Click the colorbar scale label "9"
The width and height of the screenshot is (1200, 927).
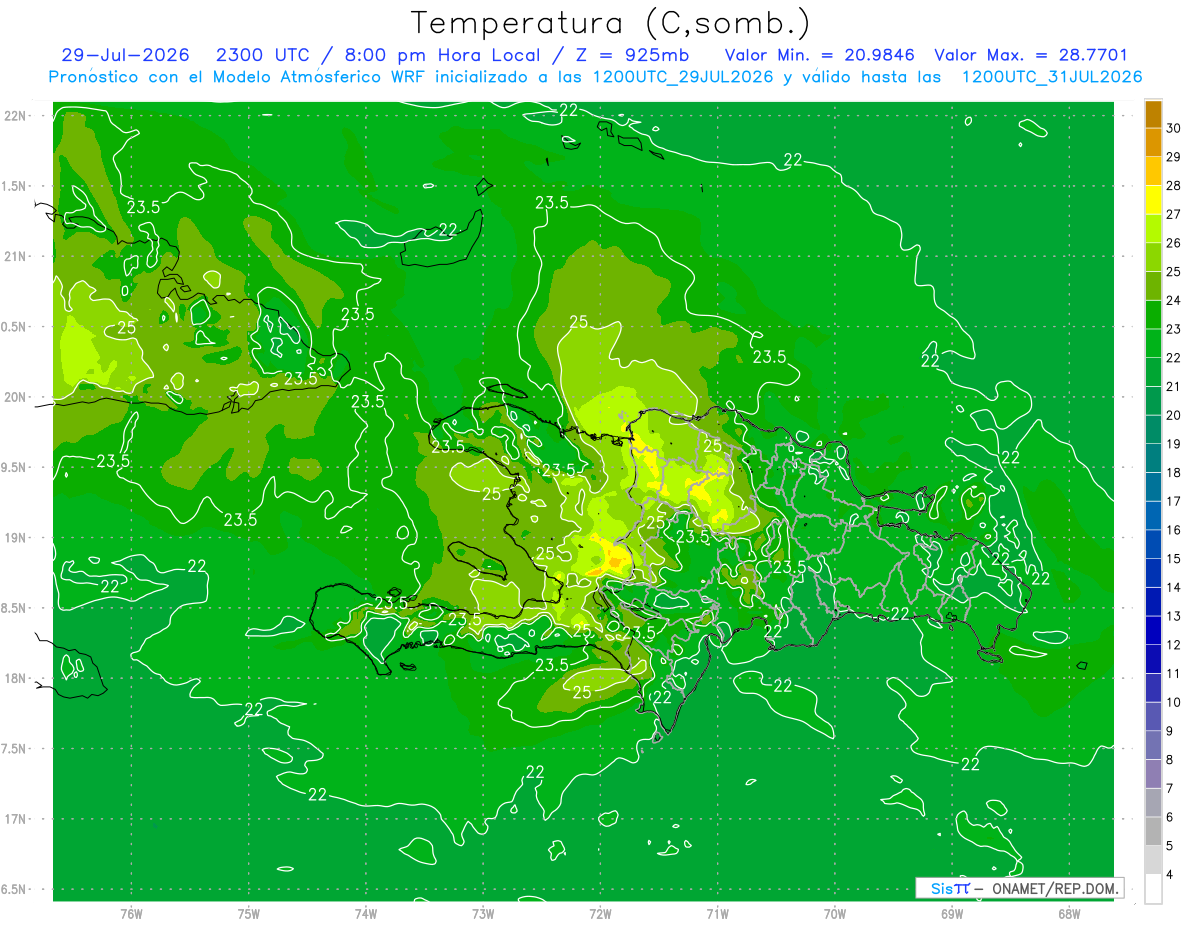pos(1169,731)
